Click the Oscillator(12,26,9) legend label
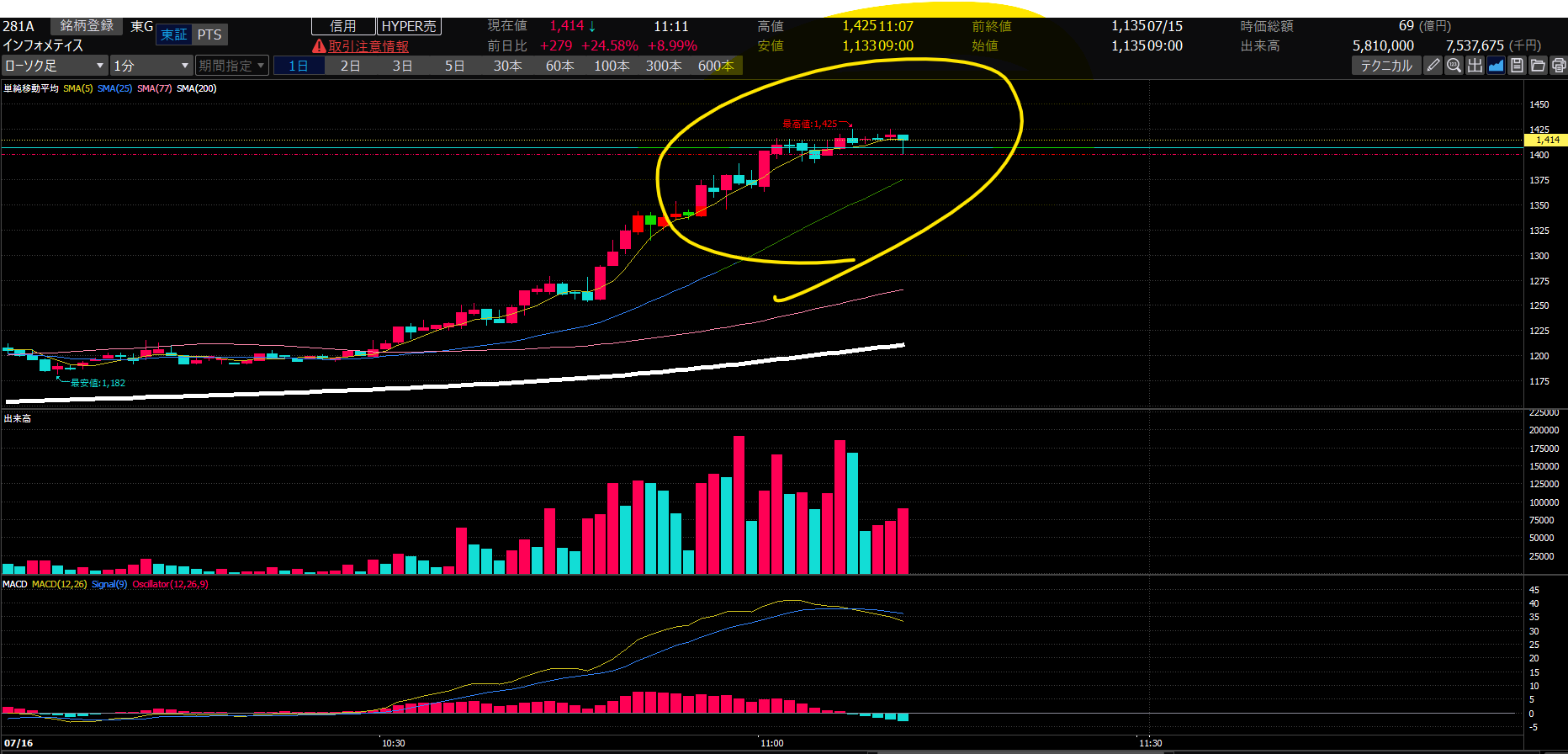The height and width of the screenshot is (754, 1568). [170, 584]
